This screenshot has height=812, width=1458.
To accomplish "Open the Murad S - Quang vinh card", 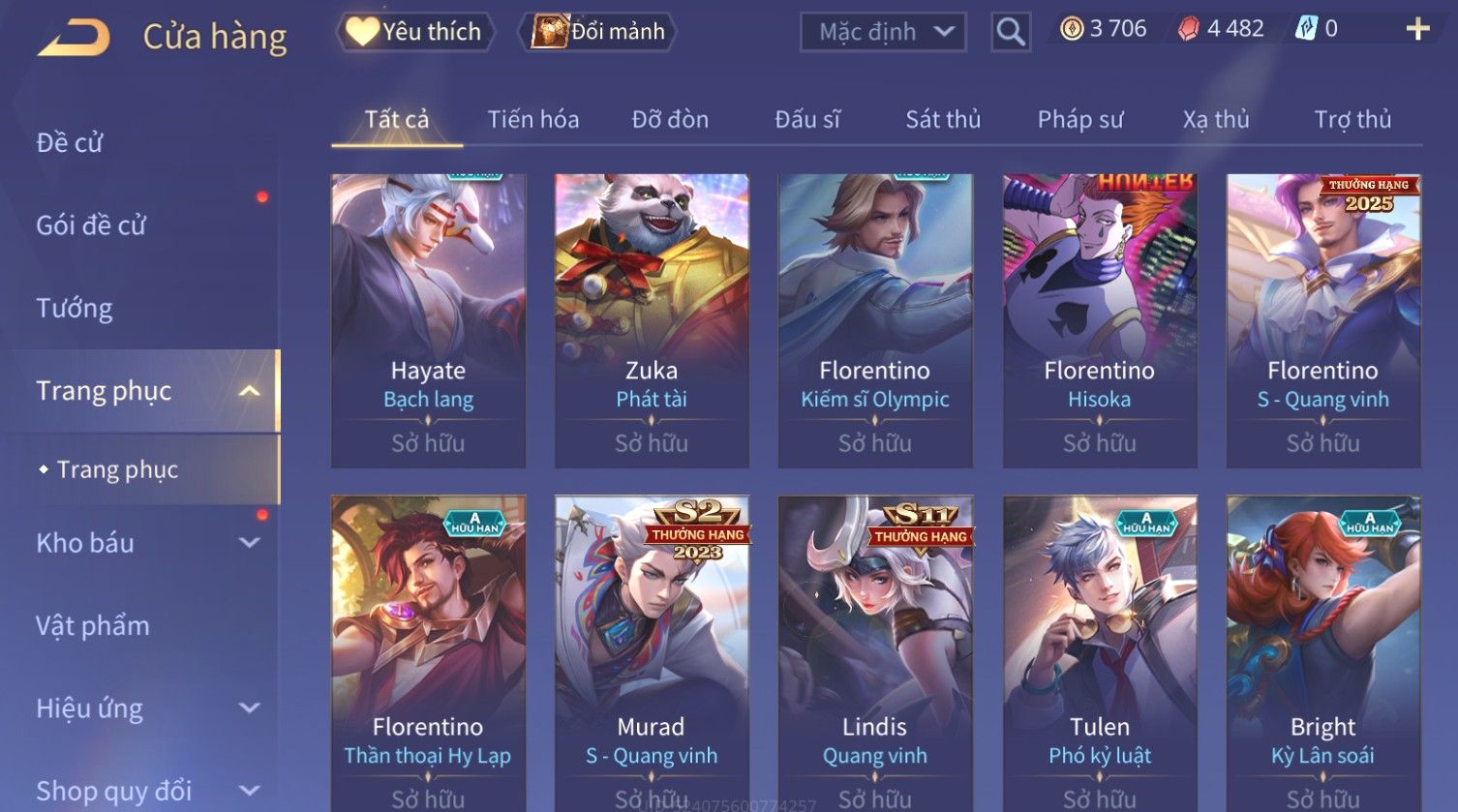I will (652, 653).
